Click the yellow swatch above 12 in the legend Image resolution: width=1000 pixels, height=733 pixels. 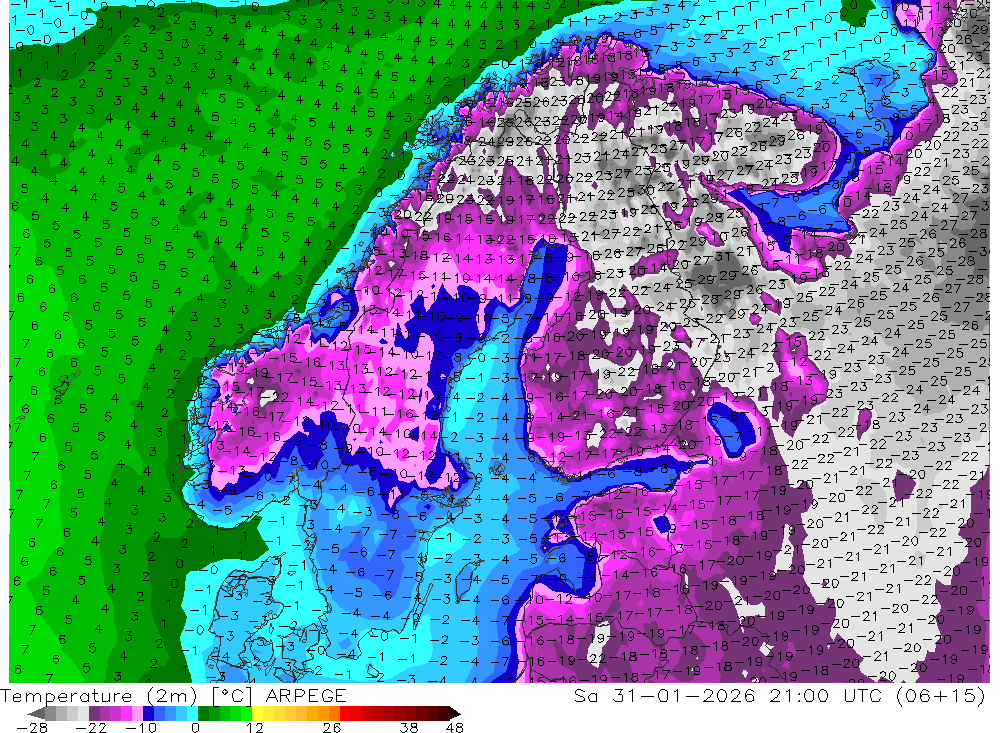tap(257, 714)
